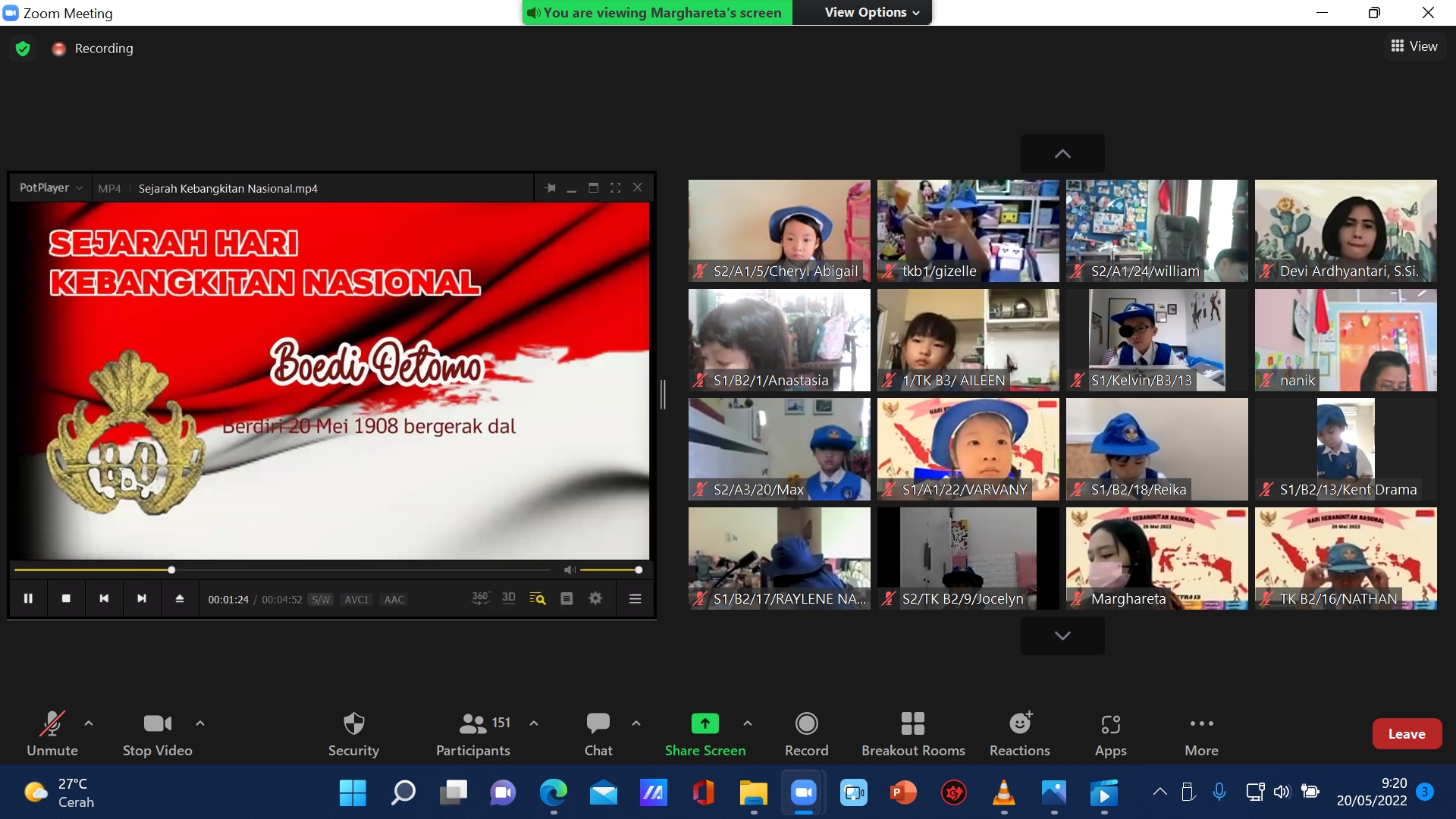Toggle Stop Video camera
This screenshot has height=819, width=1456.
[157, 724]
